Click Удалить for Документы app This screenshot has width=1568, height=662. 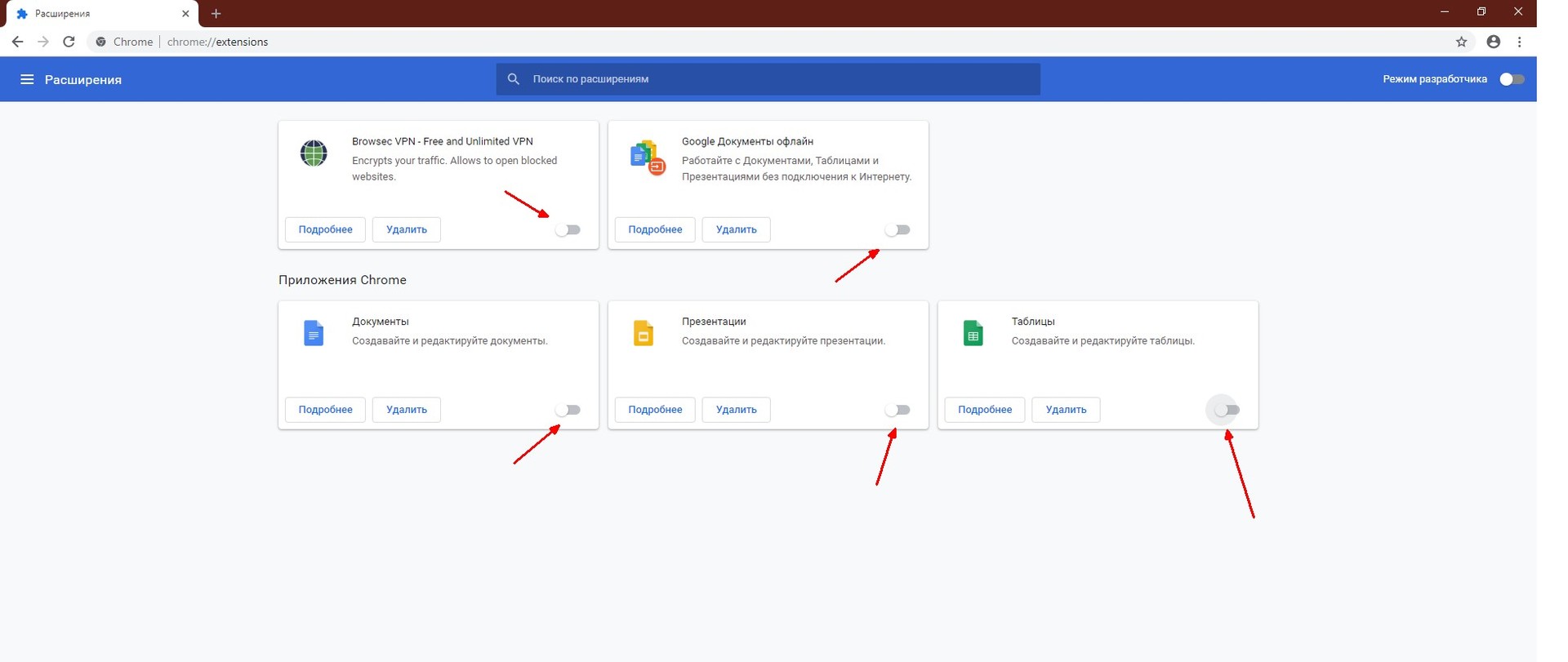[x=407, y=410]
